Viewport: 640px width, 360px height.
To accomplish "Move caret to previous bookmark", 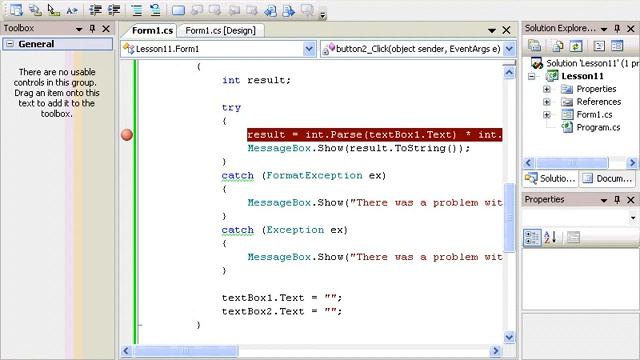I will [197, 10].
